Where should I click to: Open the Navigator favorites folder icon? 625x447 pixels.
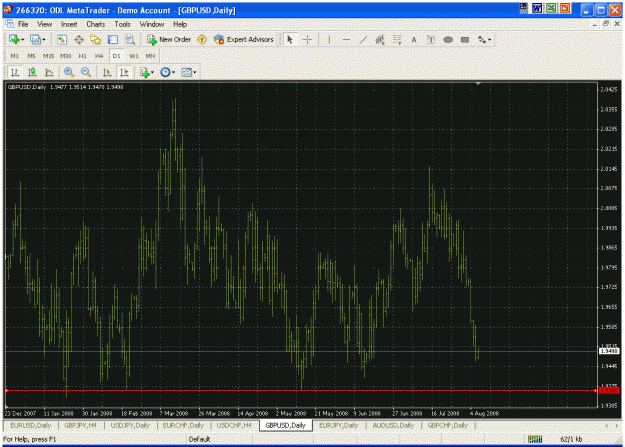(96, 39)
